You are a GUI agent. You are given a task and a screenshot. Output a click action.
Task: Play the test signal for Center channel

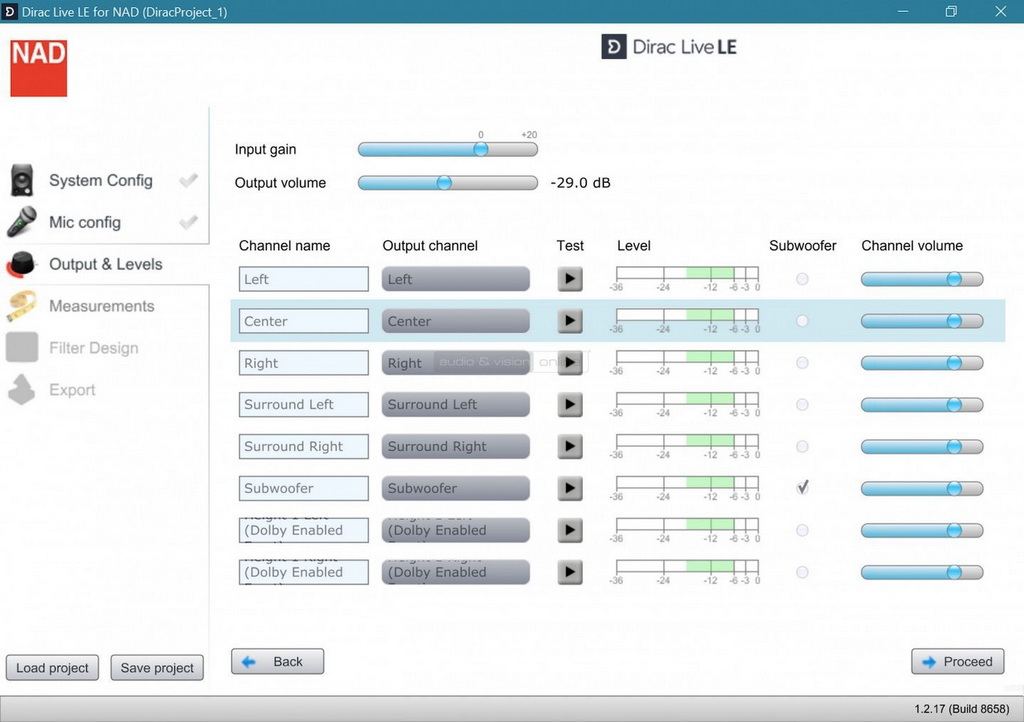pyautogui.click(x=570, y=321)
